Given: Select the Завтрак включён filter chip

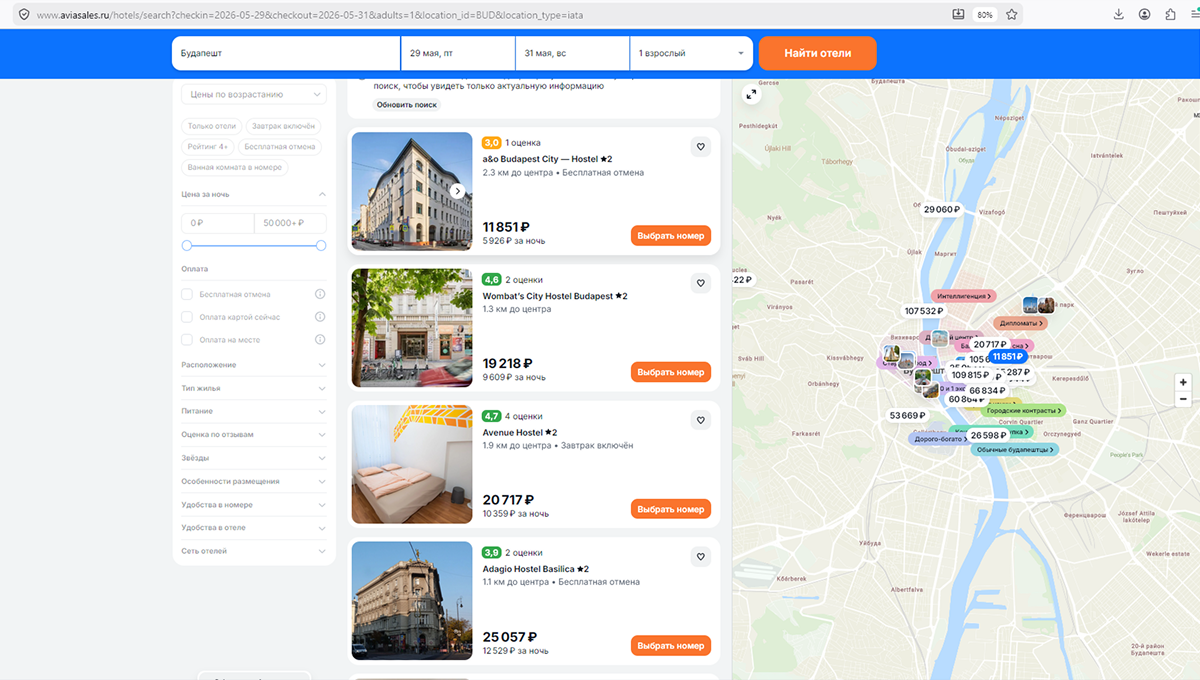Looking at the screenshot, I should [x=283, y=126].
